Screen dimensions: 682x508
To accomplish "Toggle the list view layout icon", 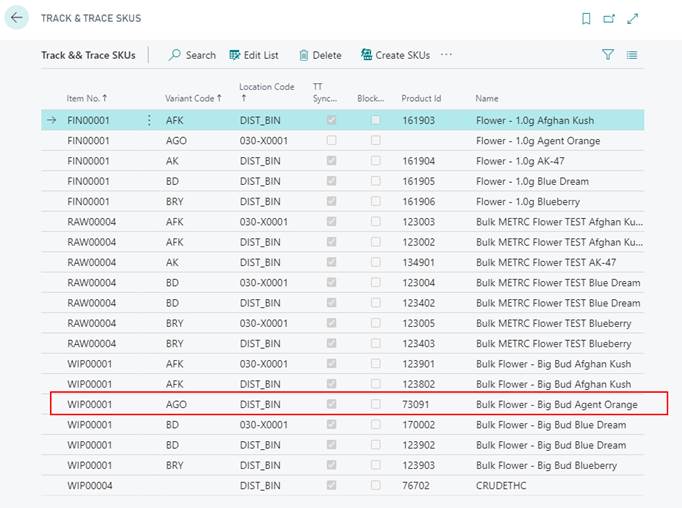I will click(632, 55).
